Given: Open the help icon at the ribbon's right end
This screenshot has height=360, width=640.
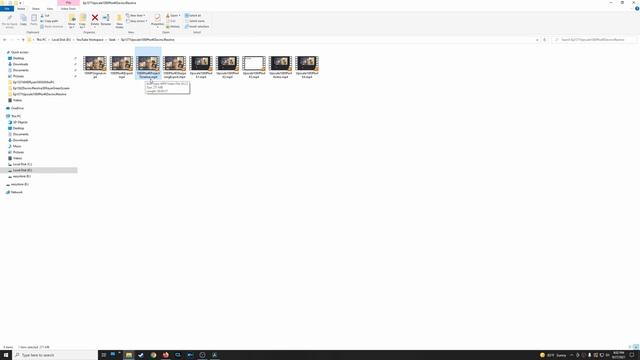Looking at the screenshot, I should (x=637, y=9).
